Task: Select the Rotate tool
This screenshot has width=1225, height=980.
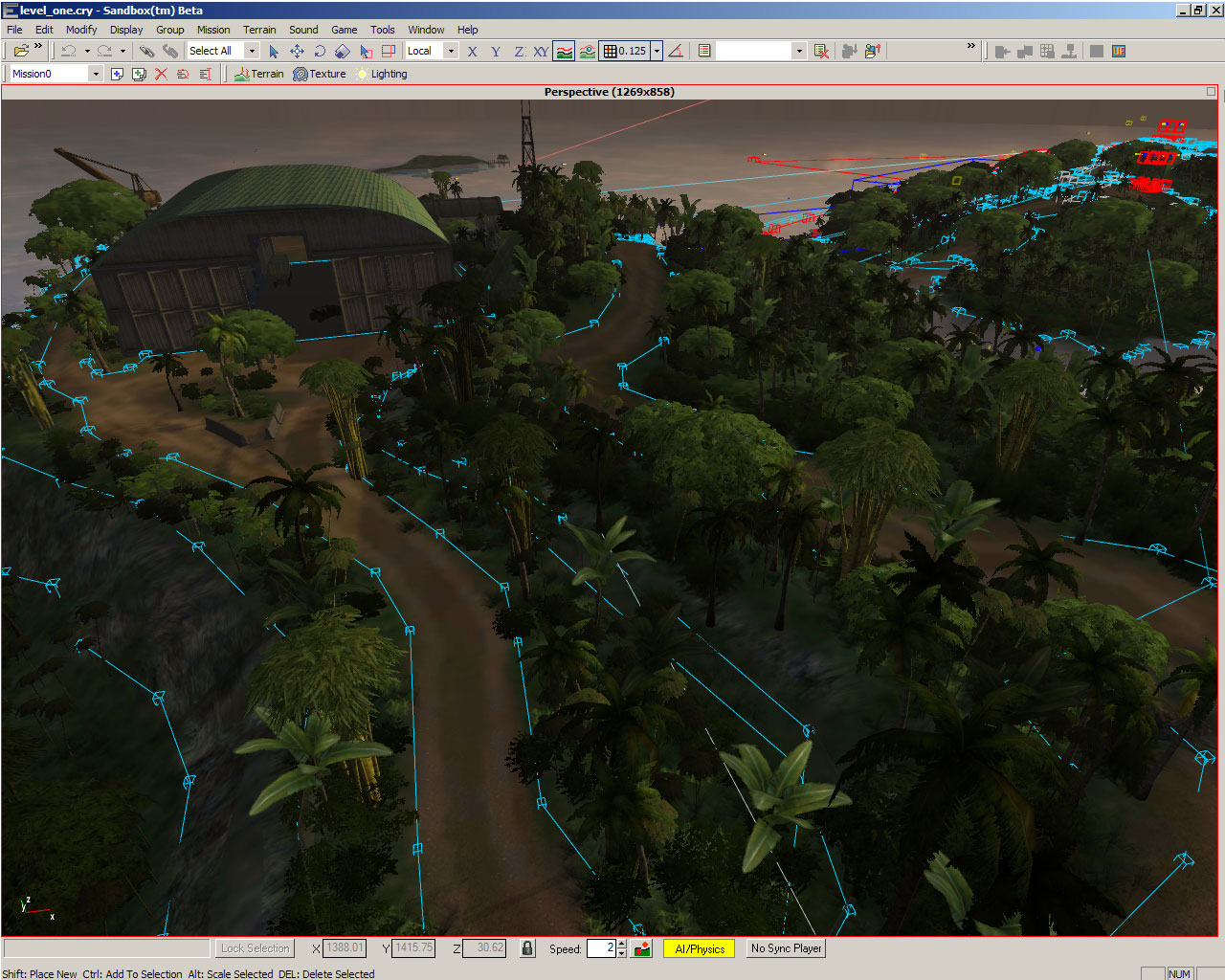Action: (x=320, y=51)
